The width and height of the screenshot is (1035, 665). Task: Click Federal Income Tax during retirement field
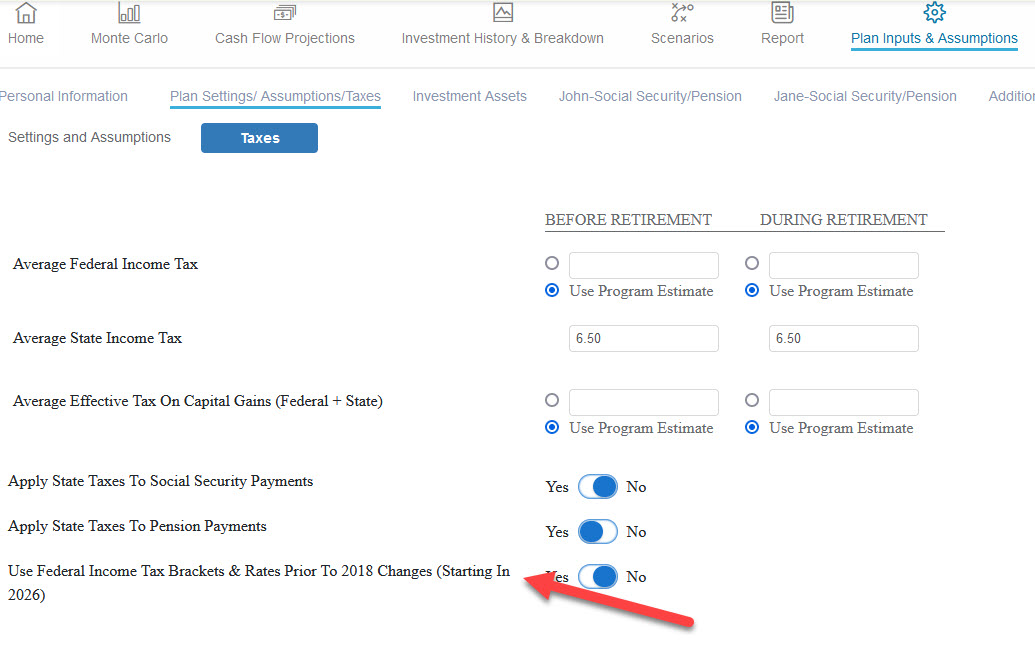click(x=843, y=265)
